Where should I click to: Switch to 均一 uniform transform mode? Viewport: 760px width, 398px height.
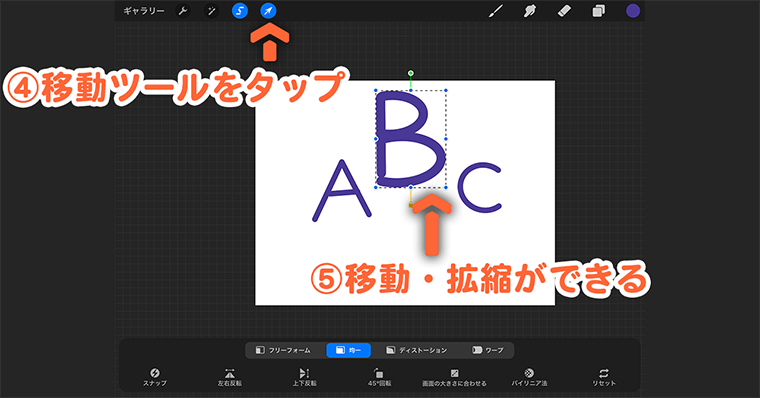tap(348, 350)
